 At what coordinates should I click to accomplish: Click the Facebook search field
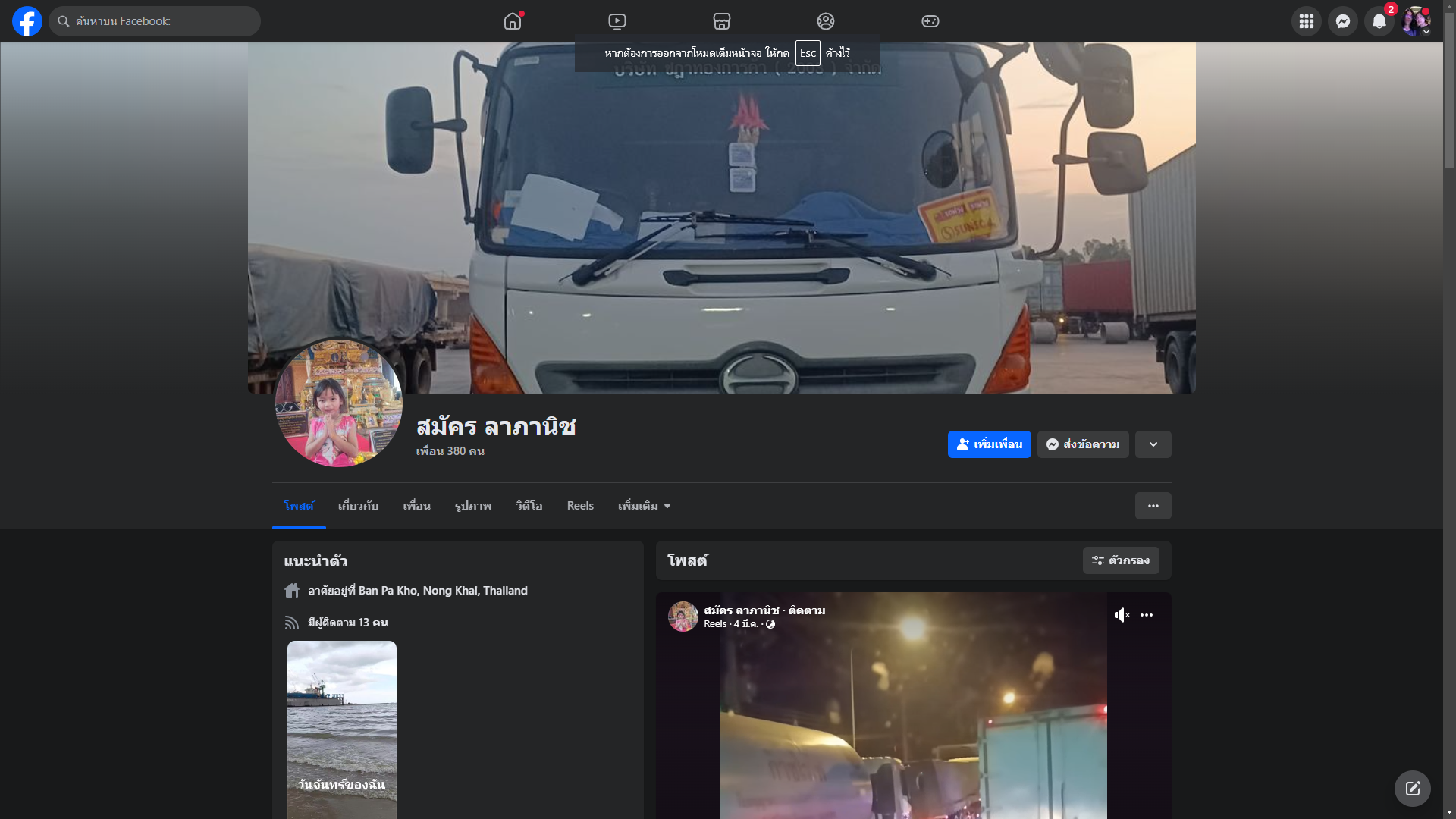(155, 21)
